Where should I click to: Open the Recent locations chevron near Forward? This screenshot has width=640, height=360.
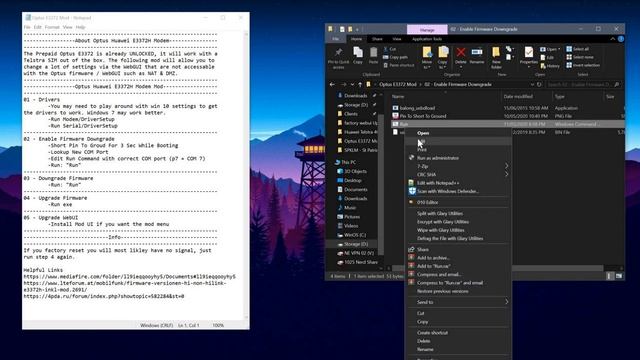(352, 84)
